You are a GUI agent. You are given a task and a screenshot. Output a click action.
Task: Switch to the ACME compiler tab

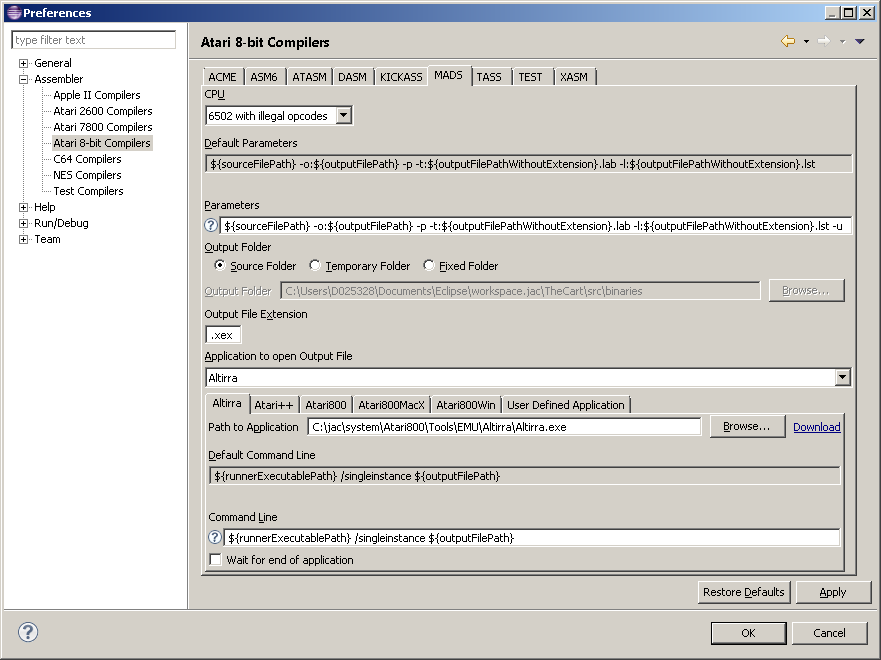coord(222,77)
